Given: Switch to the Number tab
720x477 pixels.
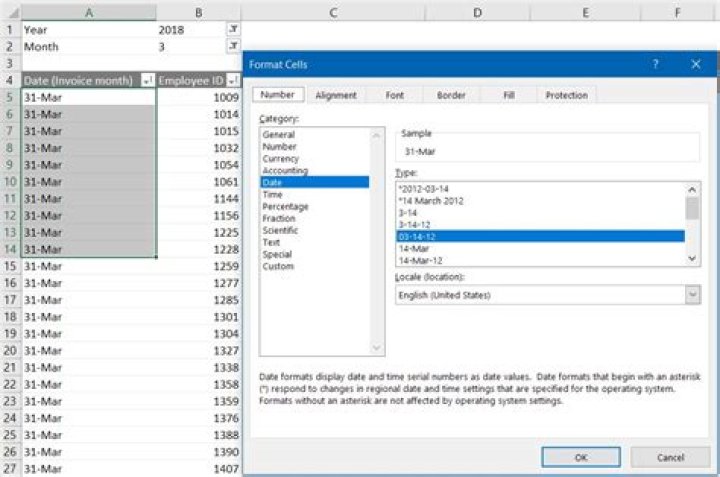Looking at the screenshot, I should [278, 95].
